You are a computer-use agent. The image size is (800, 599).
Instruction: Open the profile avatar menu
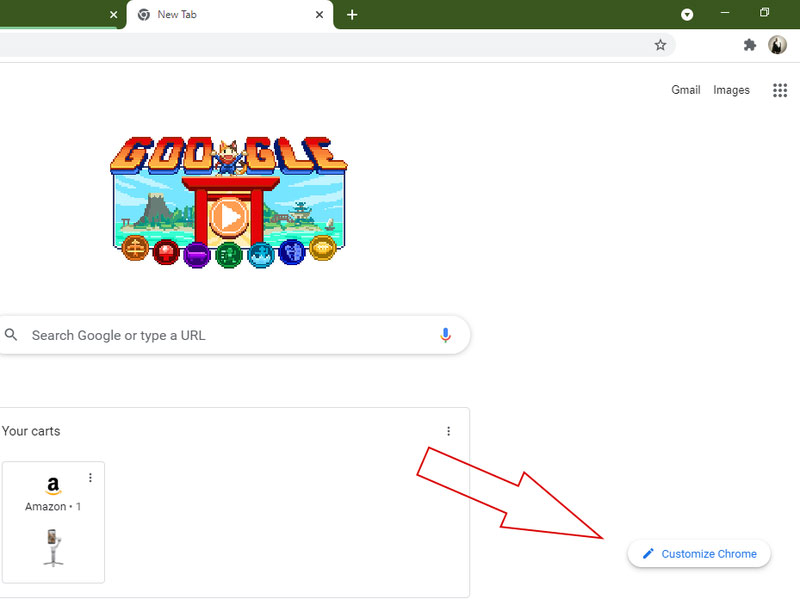coord(777,45)
